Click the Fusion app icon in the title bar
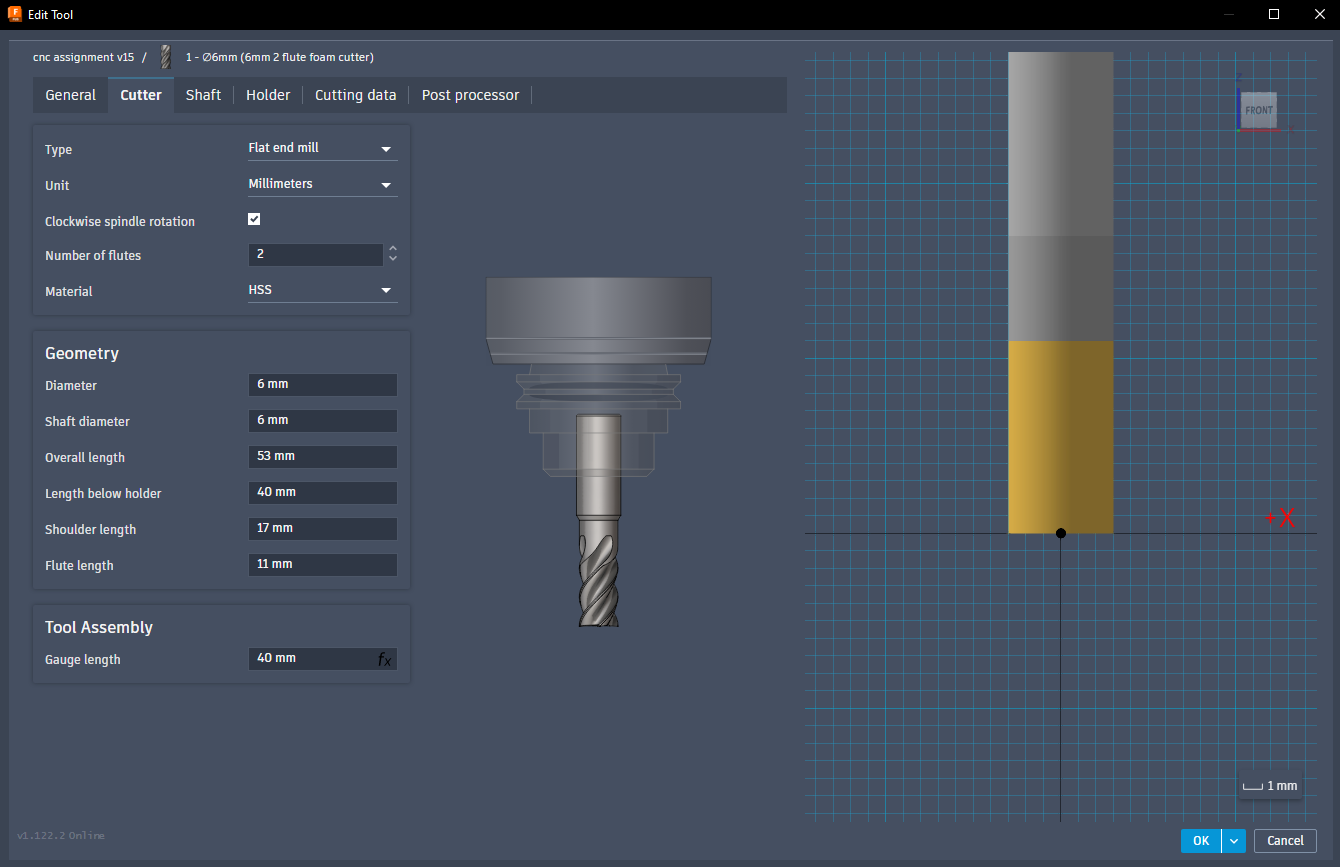This screenshot has height=867, width=1340. click(15, 14)
